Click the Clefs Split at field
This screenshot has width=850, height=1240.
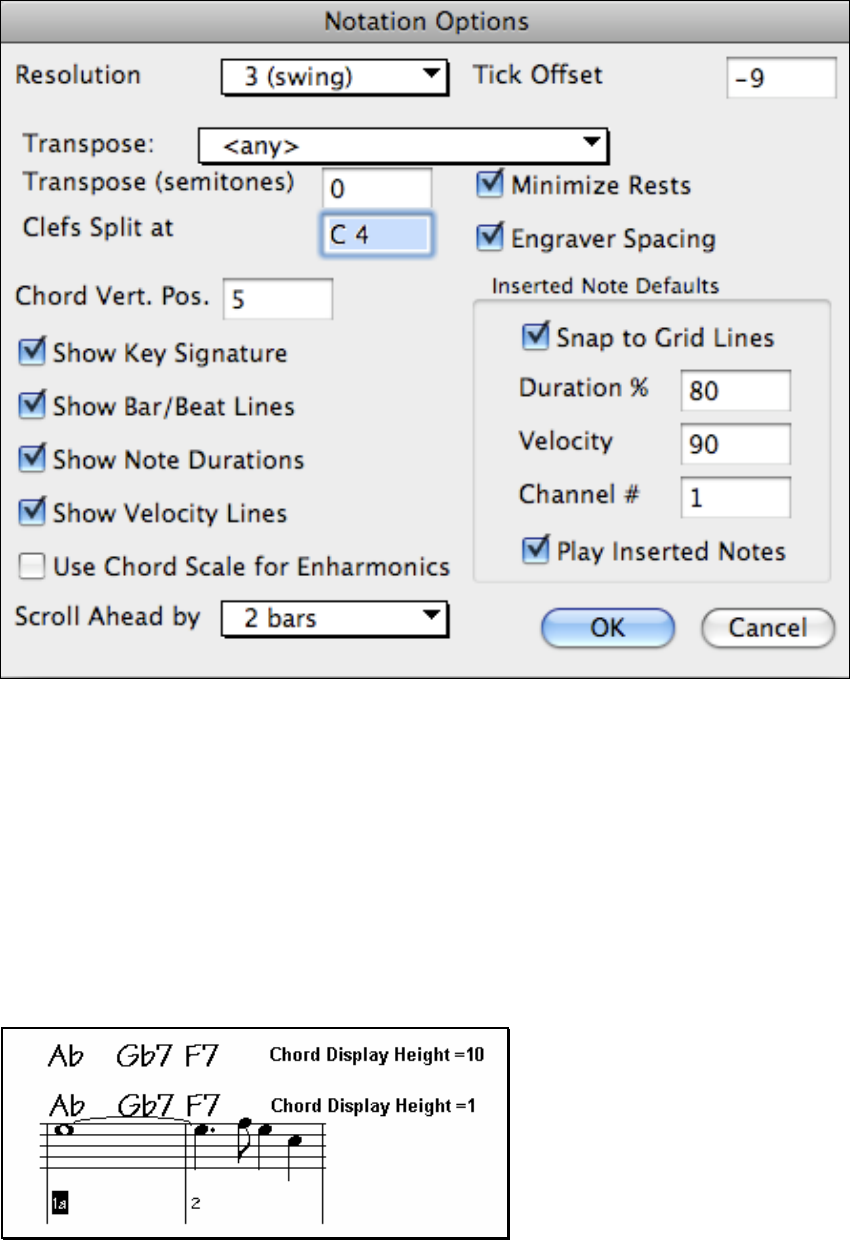[377, 233]
